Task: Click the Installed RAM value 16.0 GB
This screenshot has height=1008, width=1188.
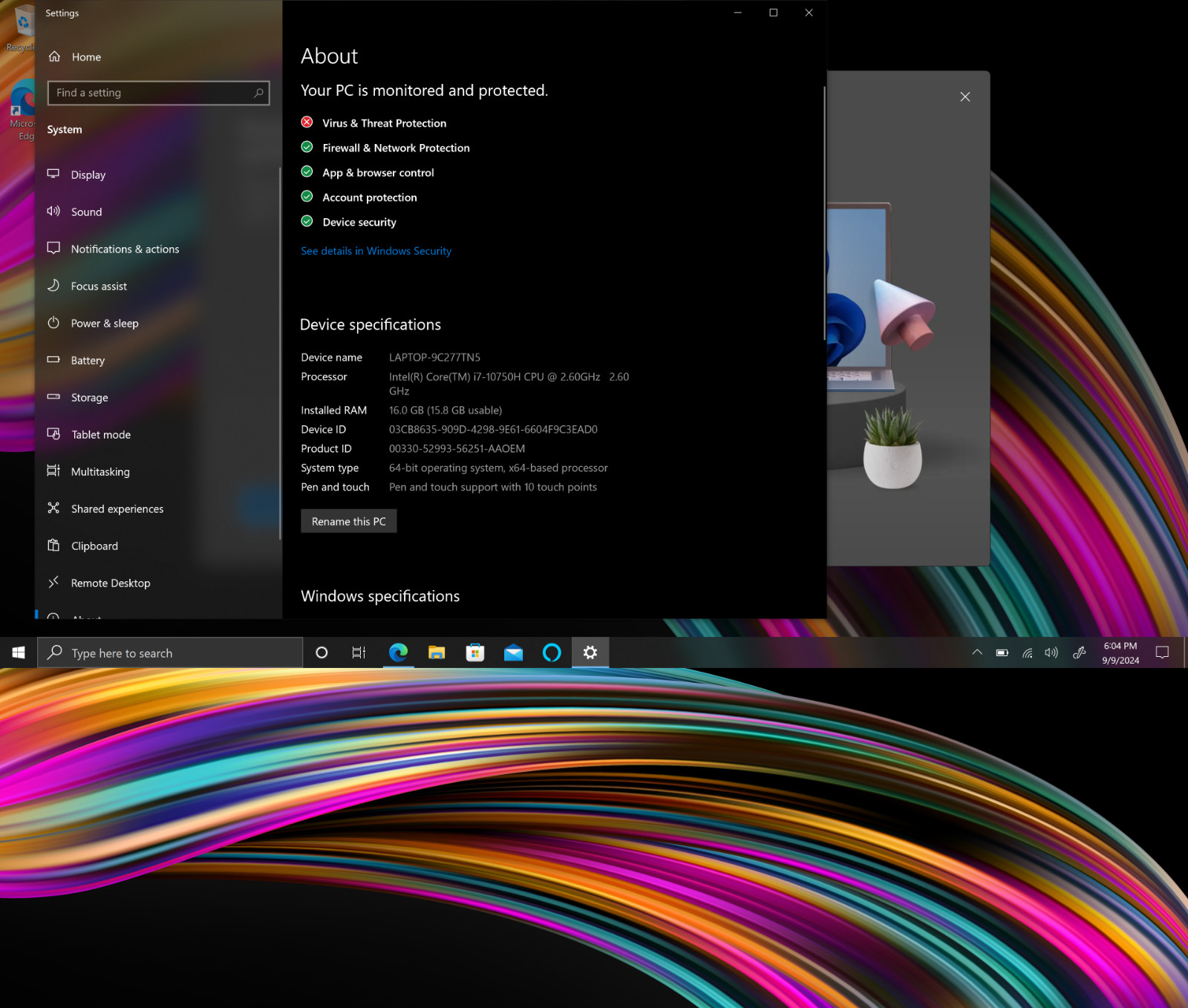Action: point(446,410)
